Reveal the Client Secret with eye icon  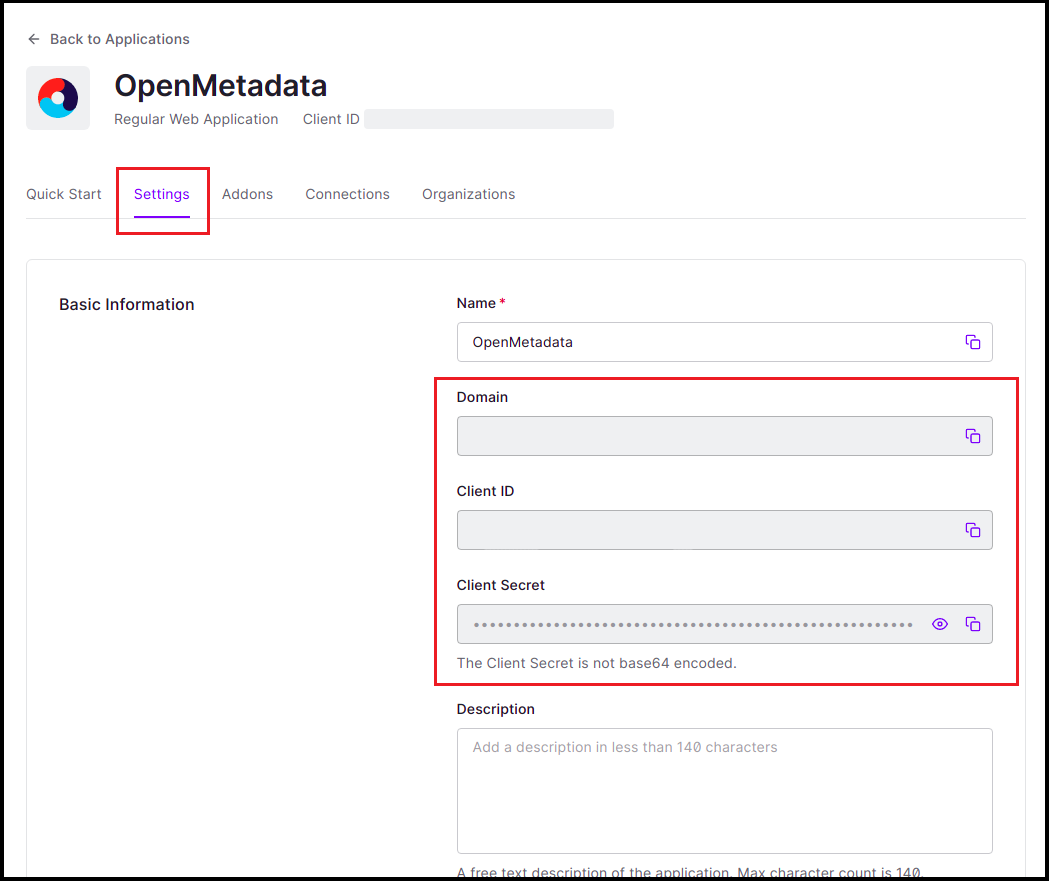pyautogui.click(x=939, y=624)
